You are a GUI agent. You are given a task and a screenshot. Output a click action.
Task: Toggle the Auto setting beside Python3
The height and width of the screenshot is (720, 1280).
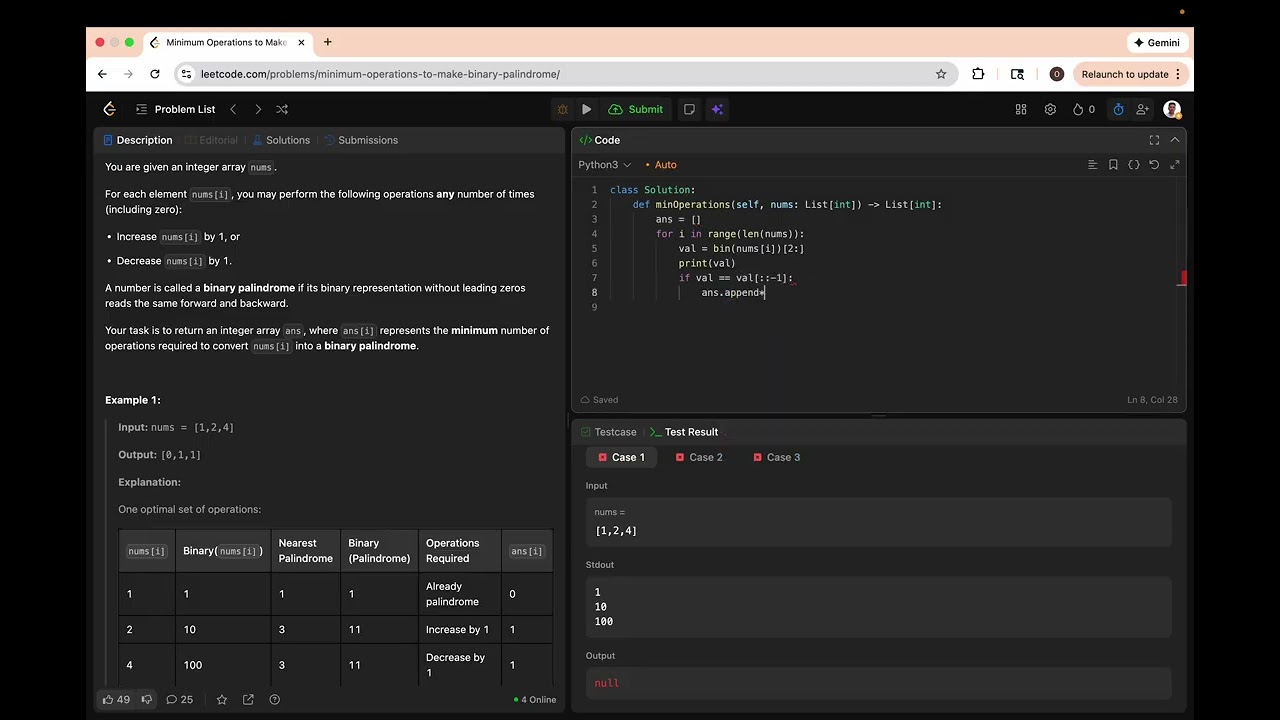[661, 165]
